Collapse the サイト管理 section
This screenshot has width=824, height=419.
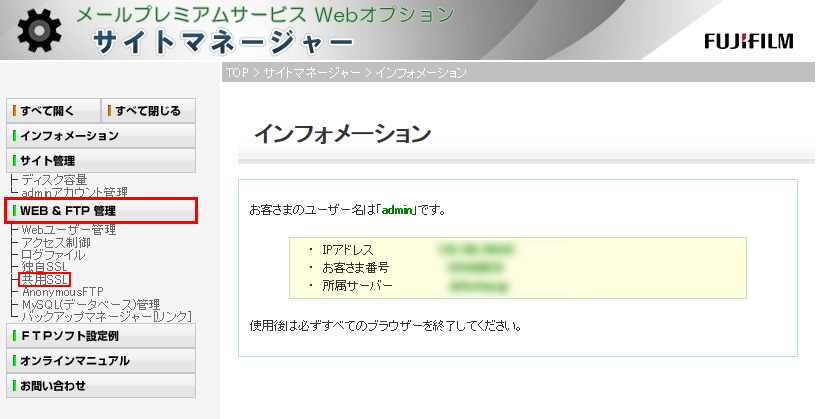[100, 160]
